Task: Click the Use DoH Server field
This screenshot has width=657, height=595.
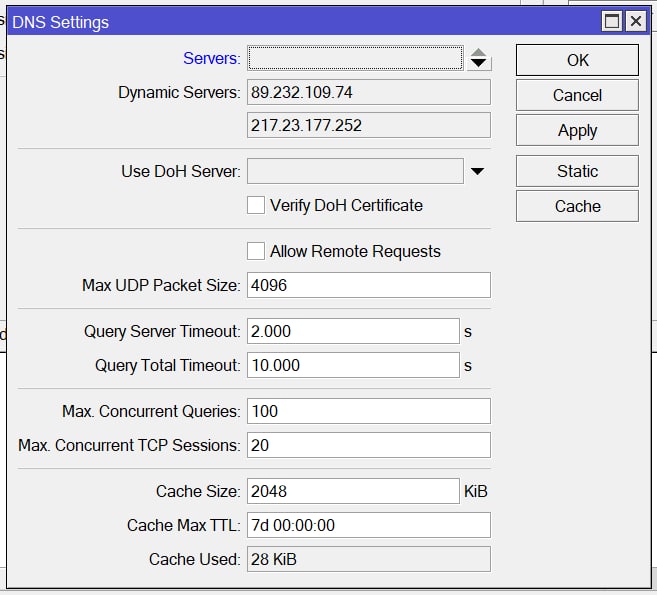Action: 355,171
